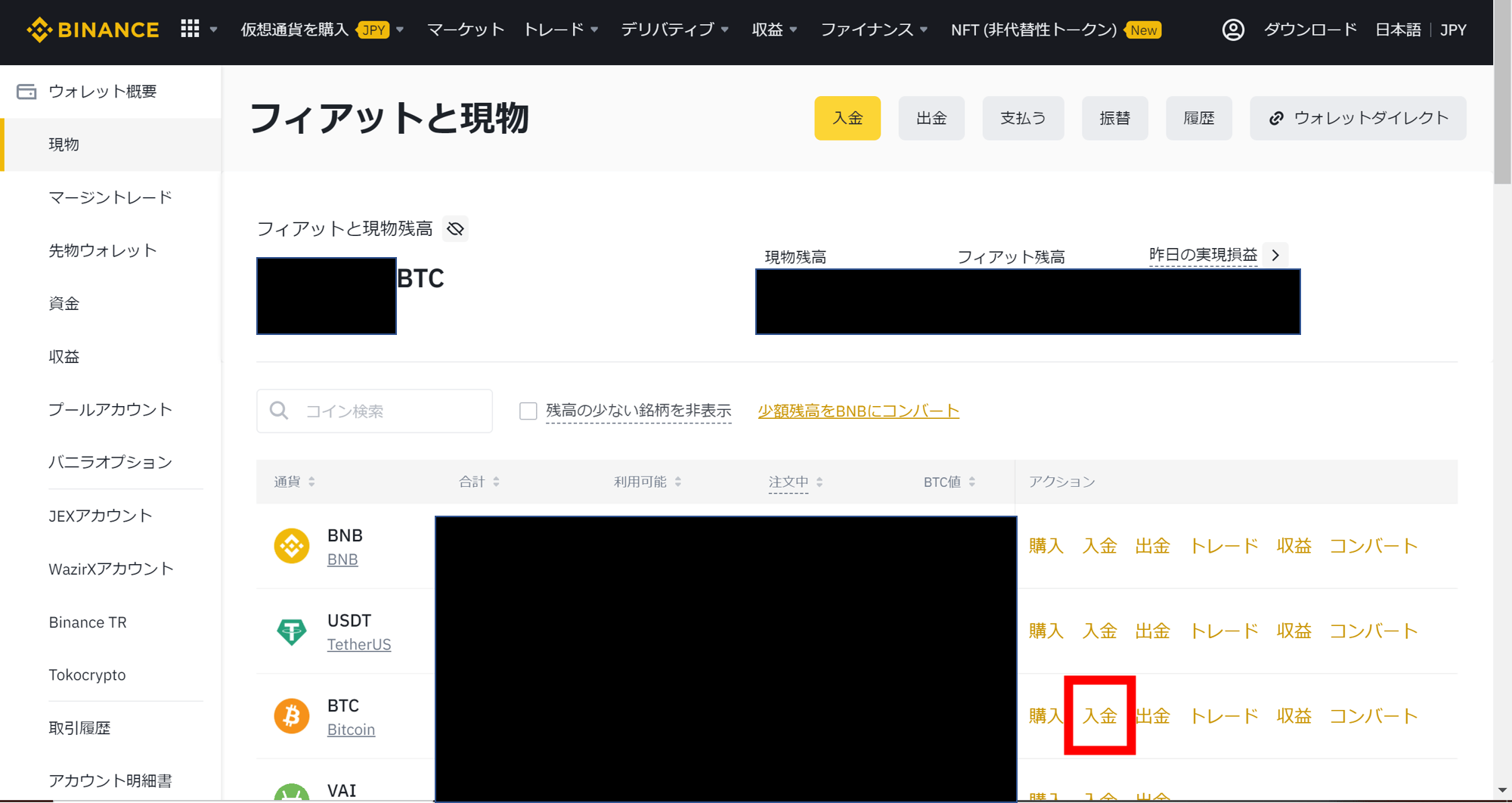
Task: Select the BNB coin icon
Action: [x=292, y=545]
